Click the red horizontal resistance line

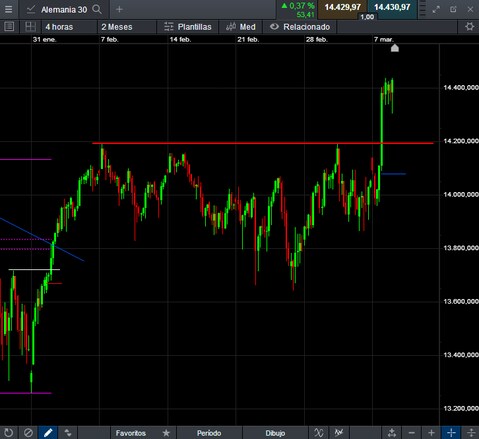pos(263,143)
